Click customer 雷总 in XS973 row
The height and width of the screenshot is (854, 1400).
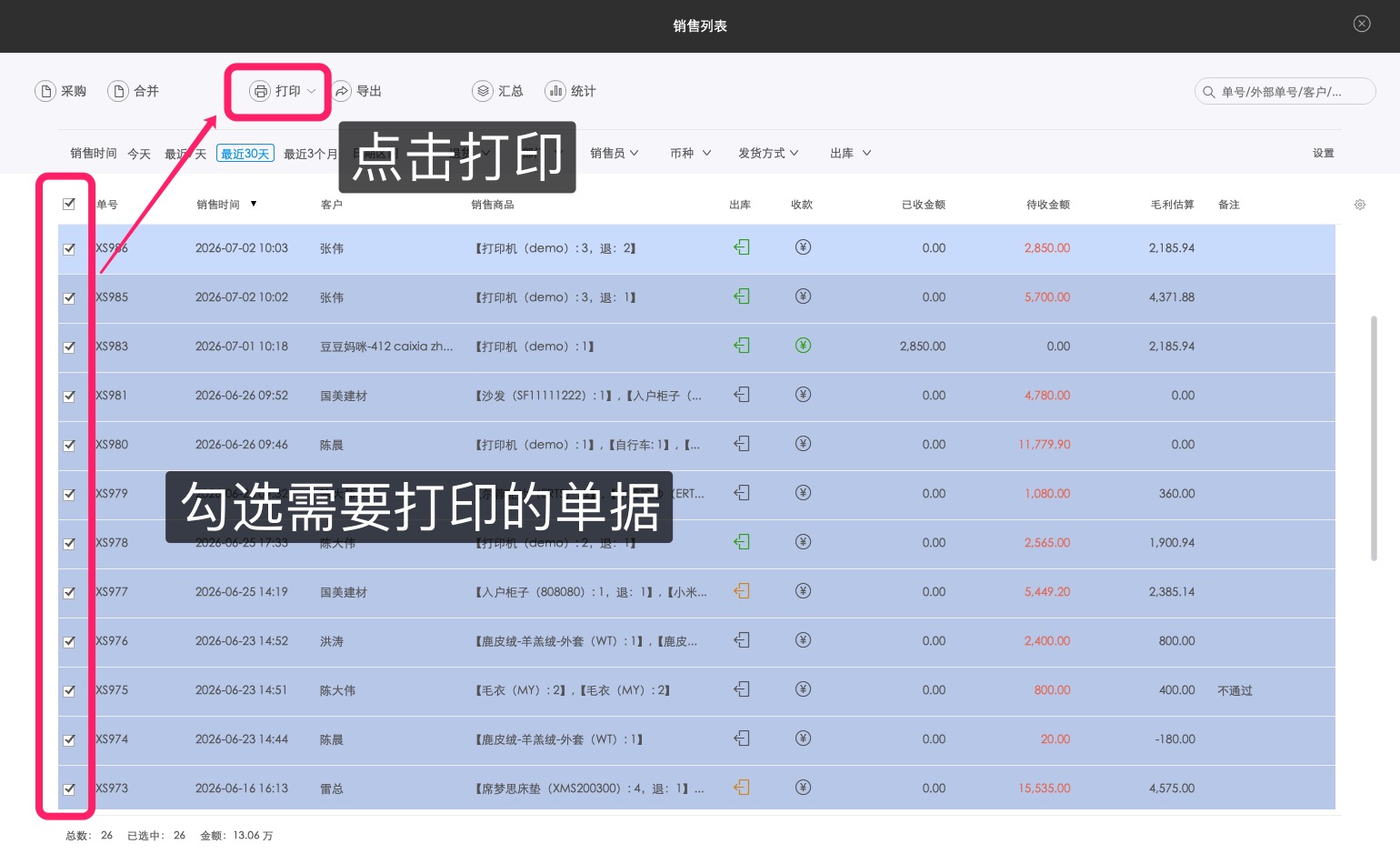tap(332, 789)
